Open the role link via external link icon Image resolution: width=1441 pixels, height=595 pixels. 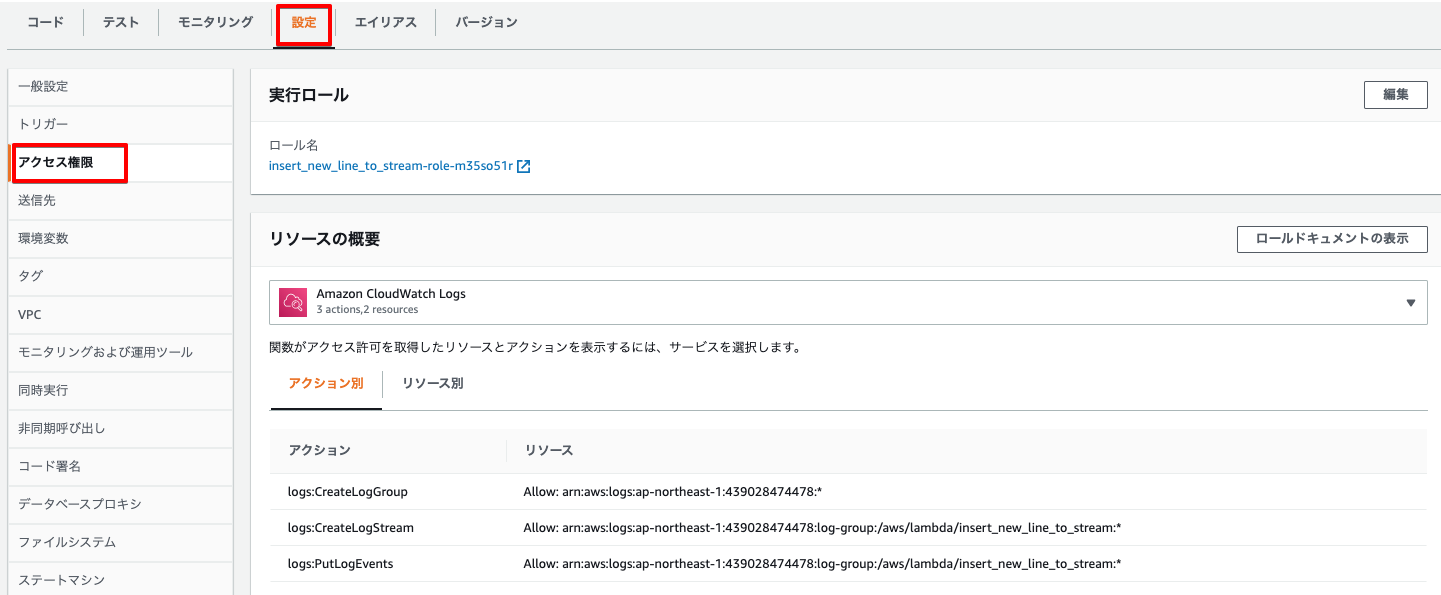point(524,167)
